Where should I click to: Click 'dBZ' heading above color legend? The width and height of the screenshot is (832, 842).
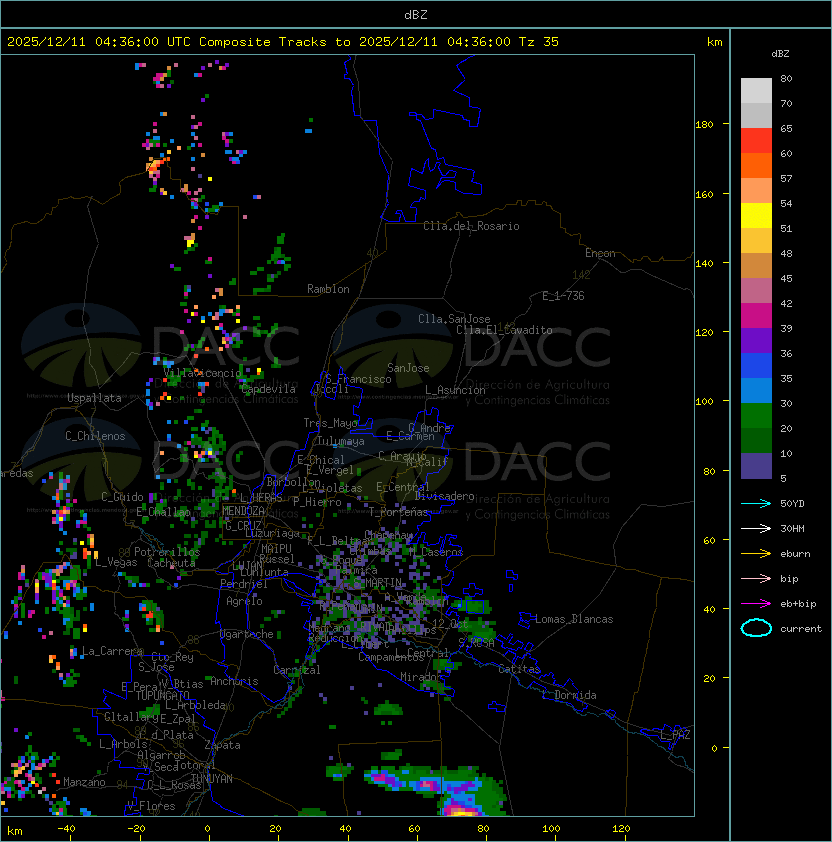click(780, 54)
